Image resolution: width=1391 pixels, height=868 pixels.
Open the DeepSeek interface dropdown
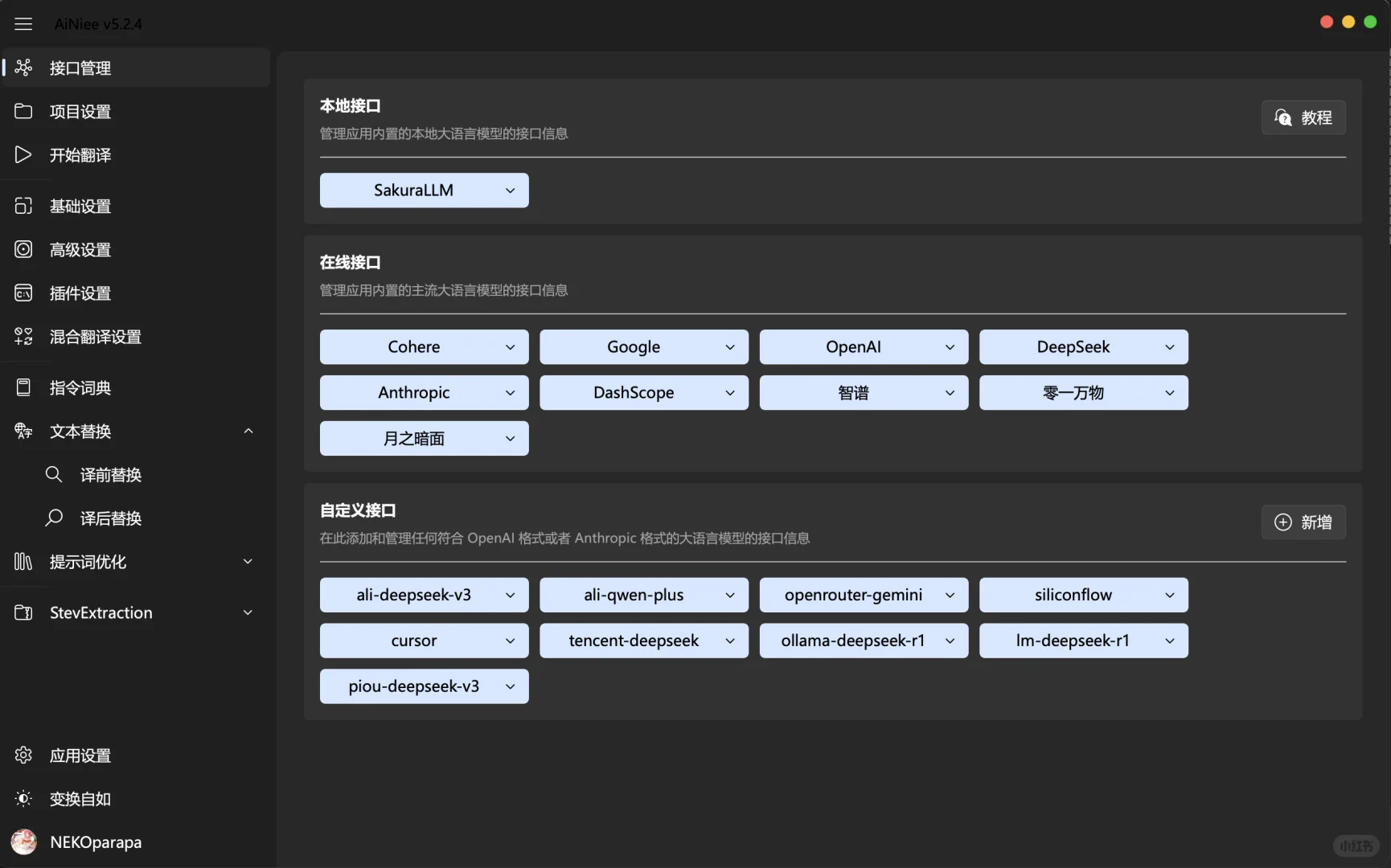click(x=1083, y=347)
